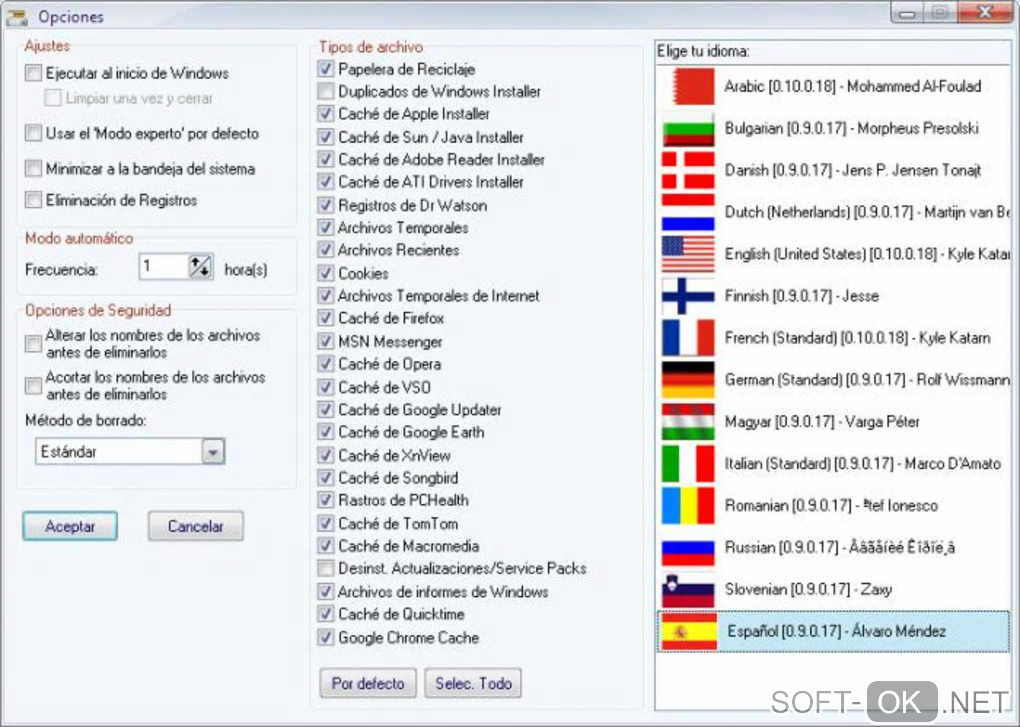
Task: Click the Danish flag icon
Action: (x=688, y=170)
